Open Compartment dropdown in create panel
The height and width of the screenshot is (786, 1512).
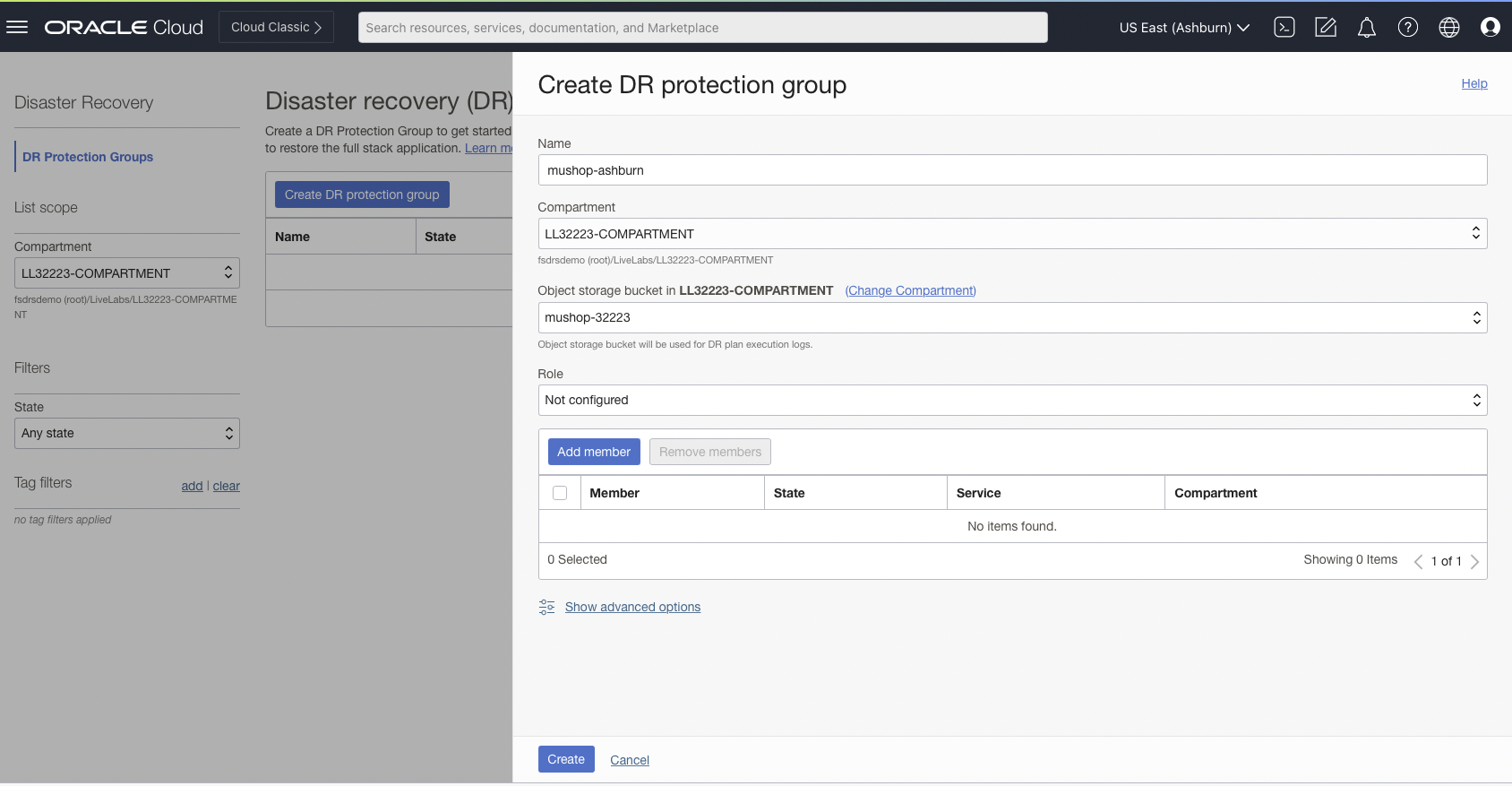tap(1011, 234)
